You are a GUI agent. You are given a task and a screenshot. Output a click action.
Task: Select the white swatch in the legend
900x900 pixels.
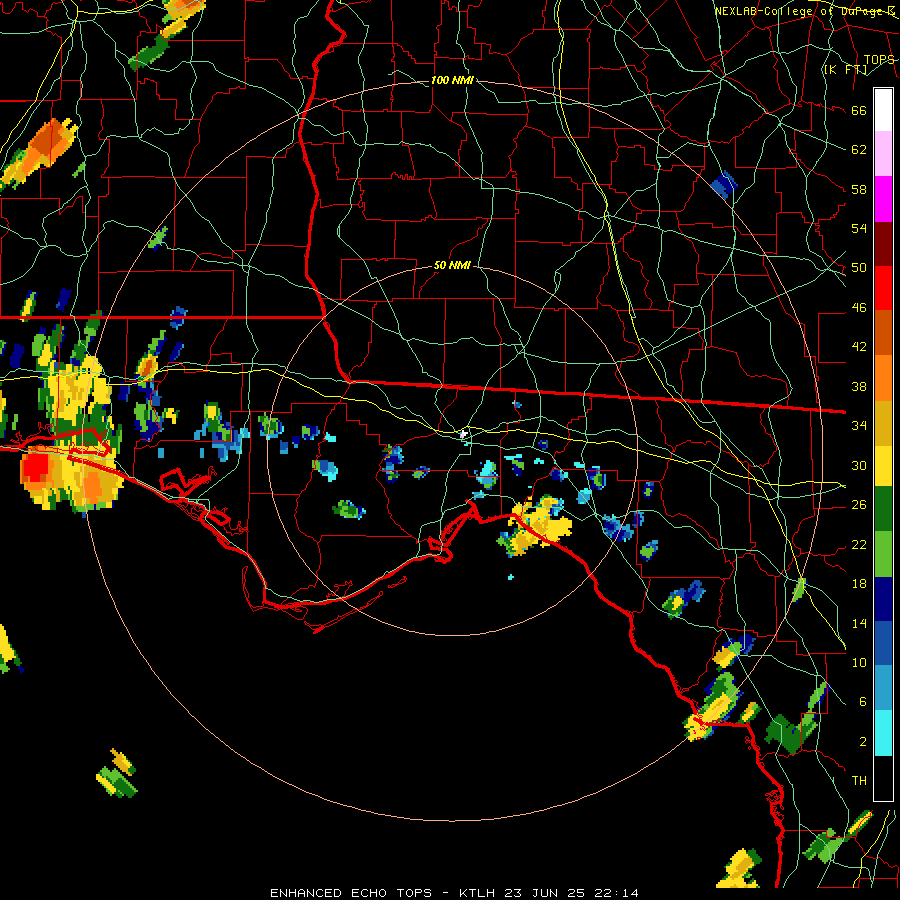[883, 110]
